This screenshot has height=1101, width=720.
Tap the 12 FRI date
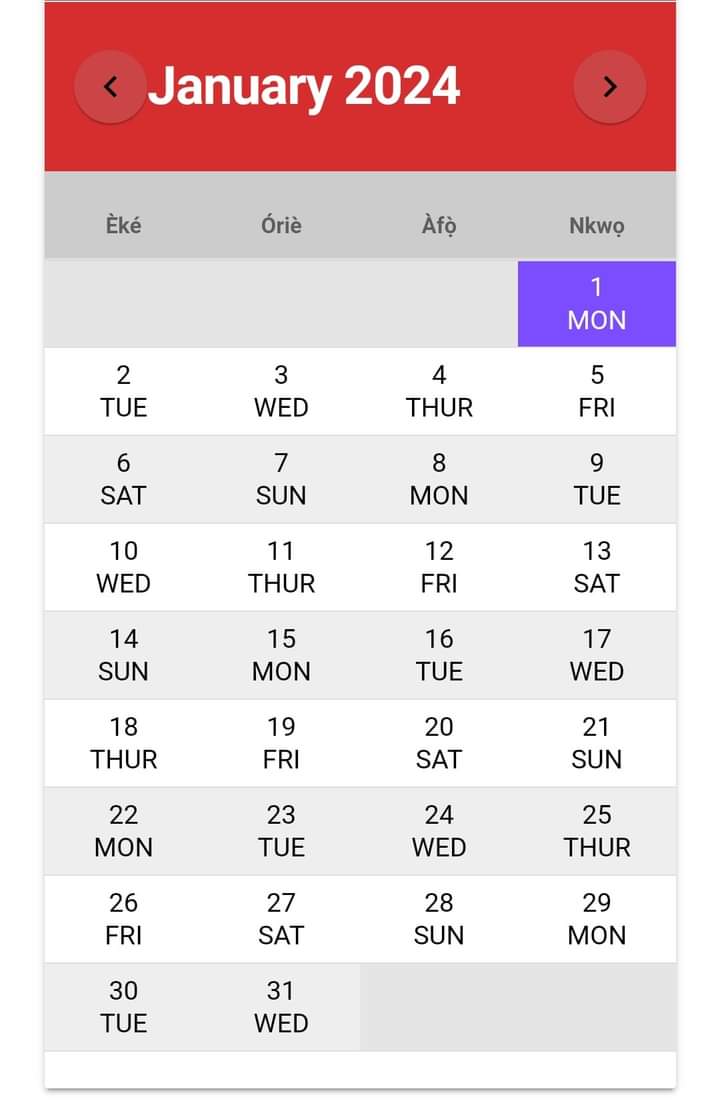tap(439, 567)
